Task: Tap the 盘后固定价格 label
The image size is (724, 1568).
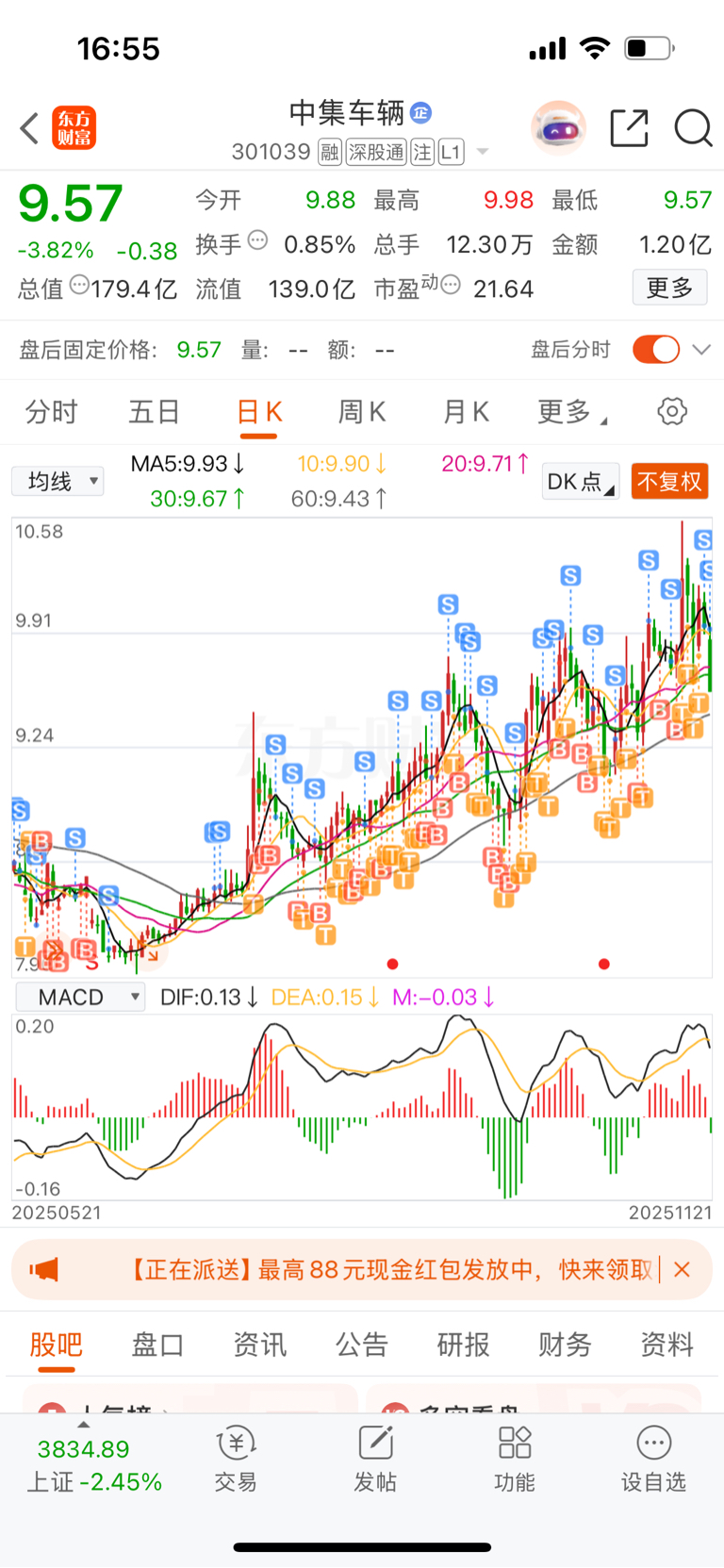Action: pos(89,350)
